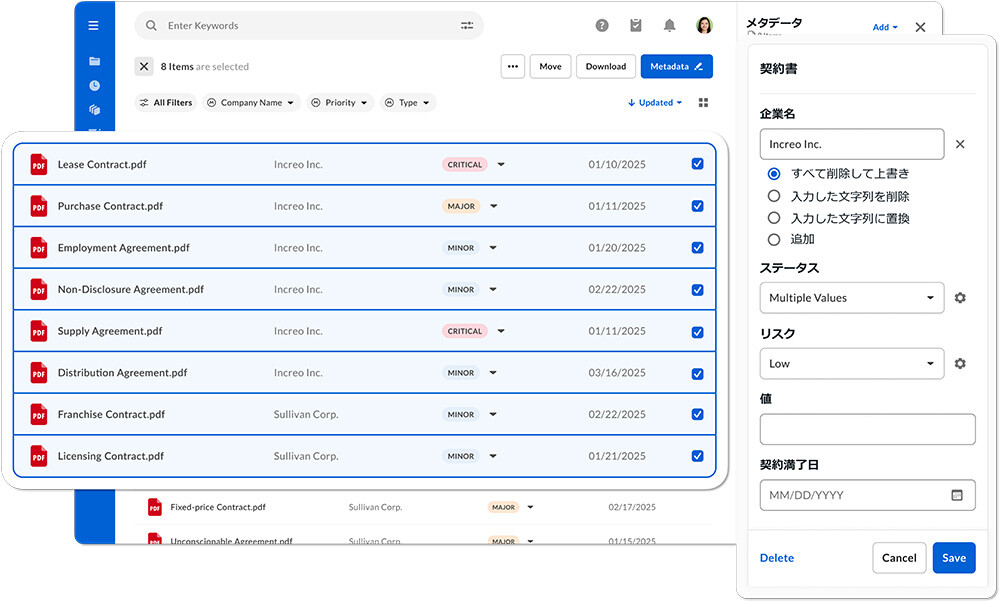Save the metadata changes
This screenshot has width=1000, height=602.
coord(954,557)
